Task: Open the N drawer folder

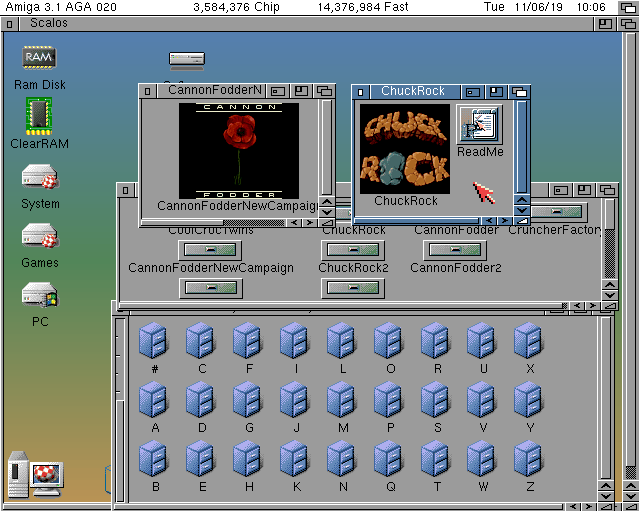Action: tap(341, 458)
